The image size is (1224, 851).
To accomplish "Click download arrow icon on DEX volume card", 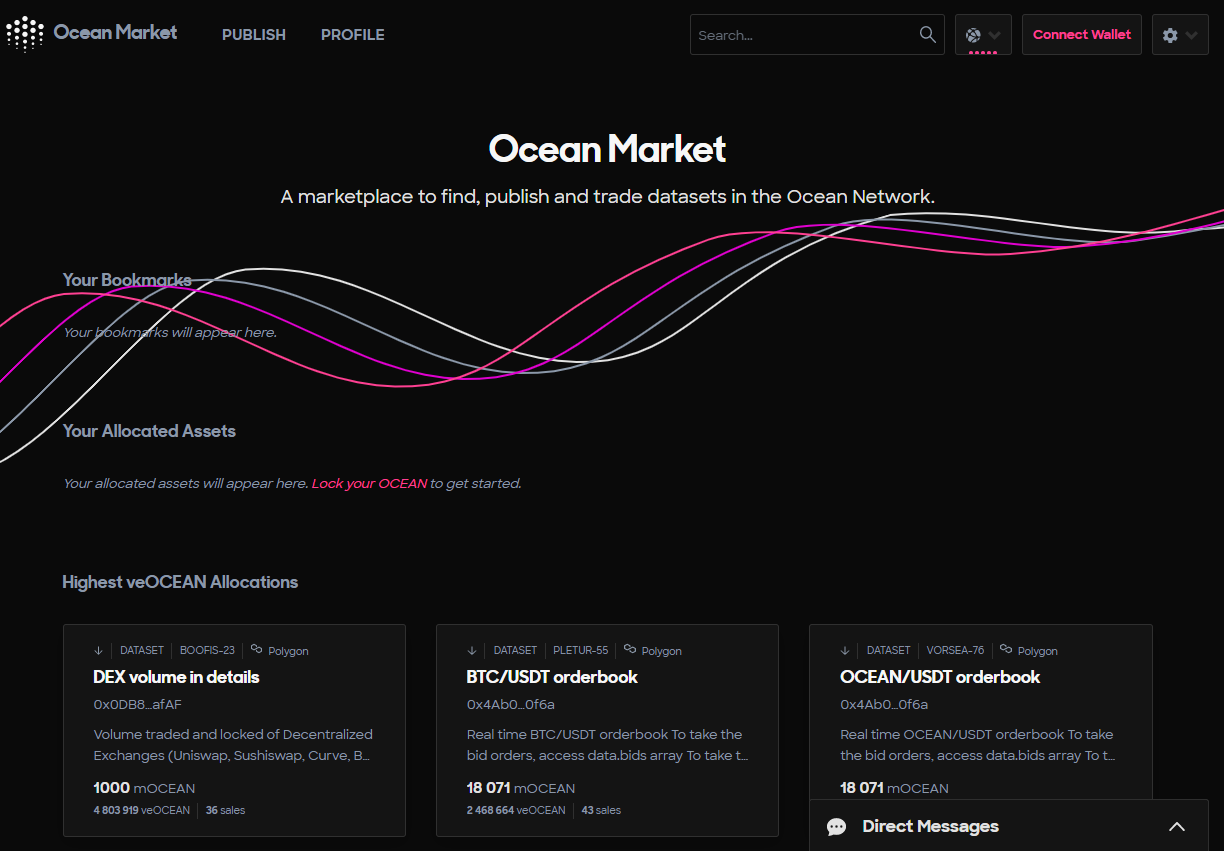I will [99, 650].
